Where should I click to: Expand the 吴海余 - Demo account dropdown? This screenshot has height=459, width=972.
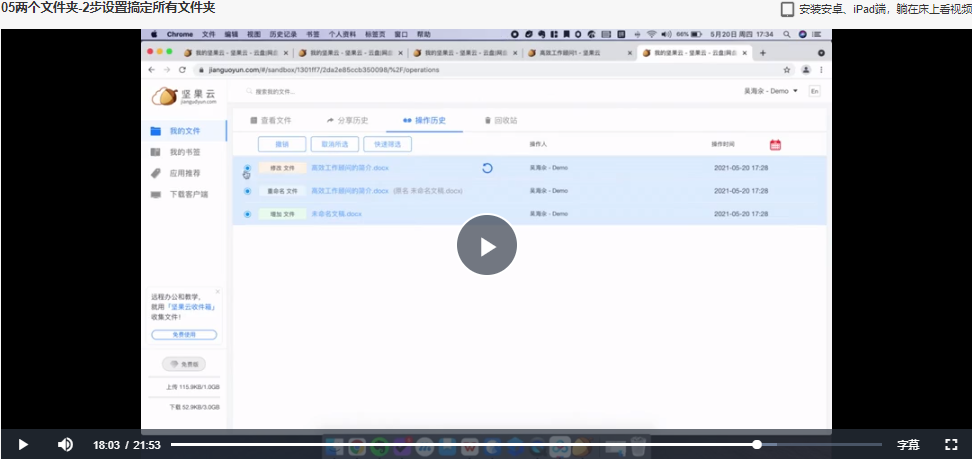click(x=771, y=91)
